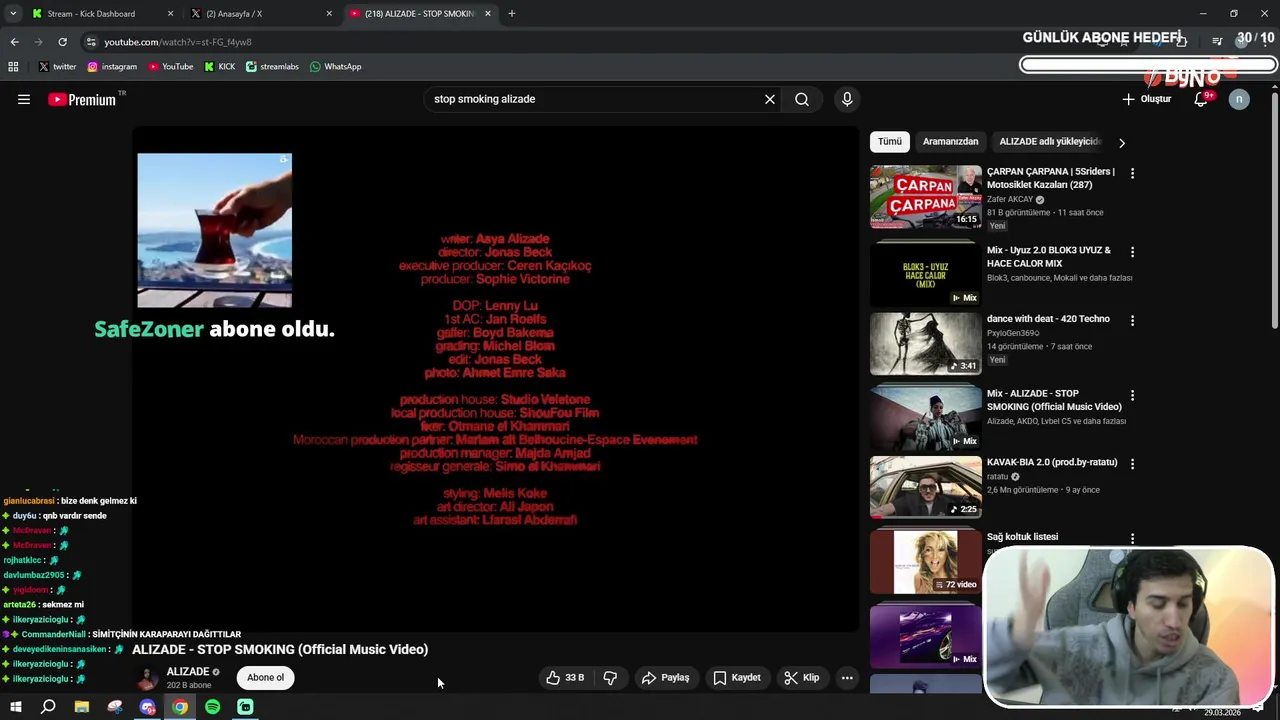Image resolution: width=1280 pixels, height=720 pixels.
Task: Open the Streamlabs green taskbar icon
Action: point(245,707)
